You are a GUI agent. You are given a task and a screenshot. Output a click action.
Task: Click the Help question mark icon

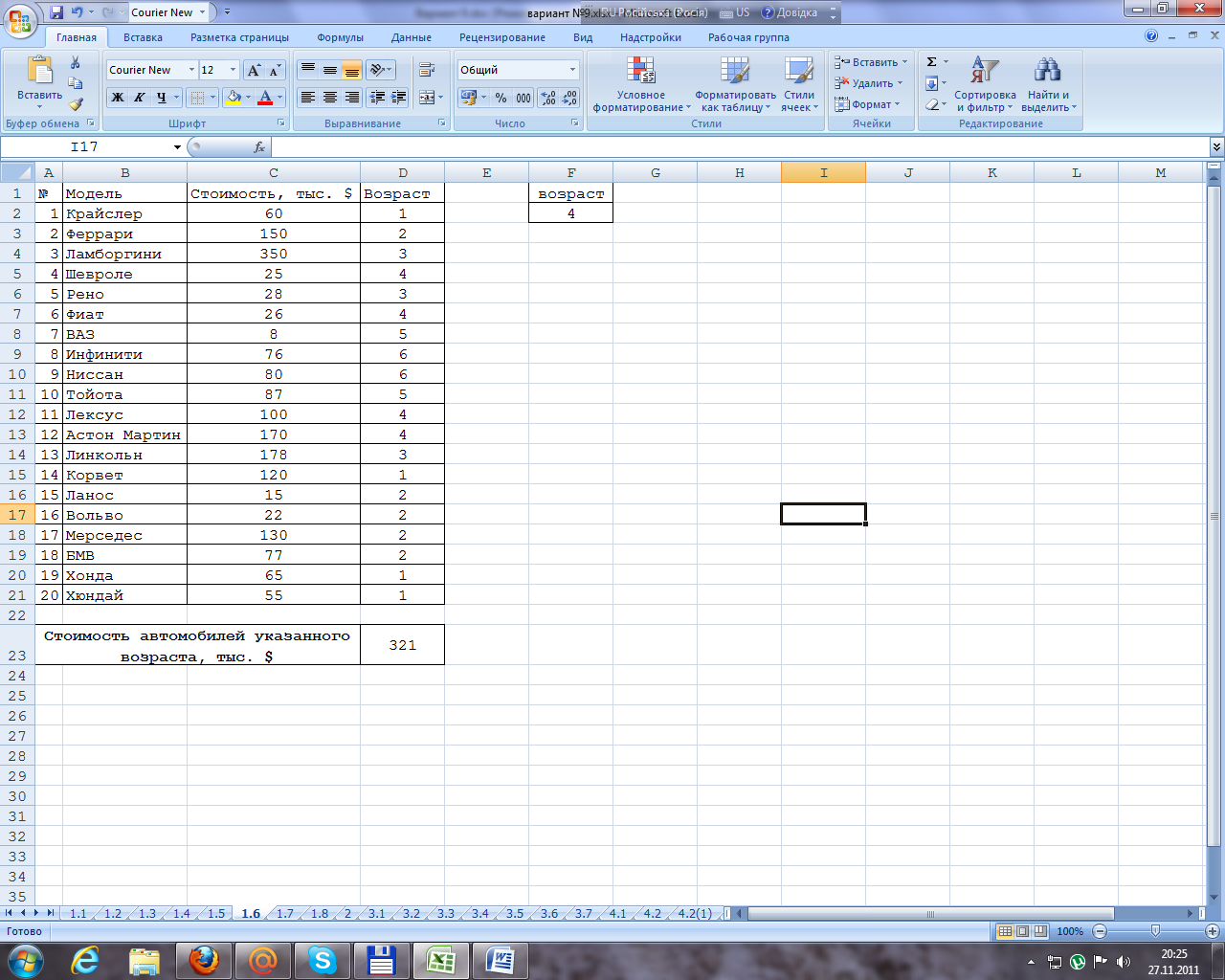tap(1151, 36)
